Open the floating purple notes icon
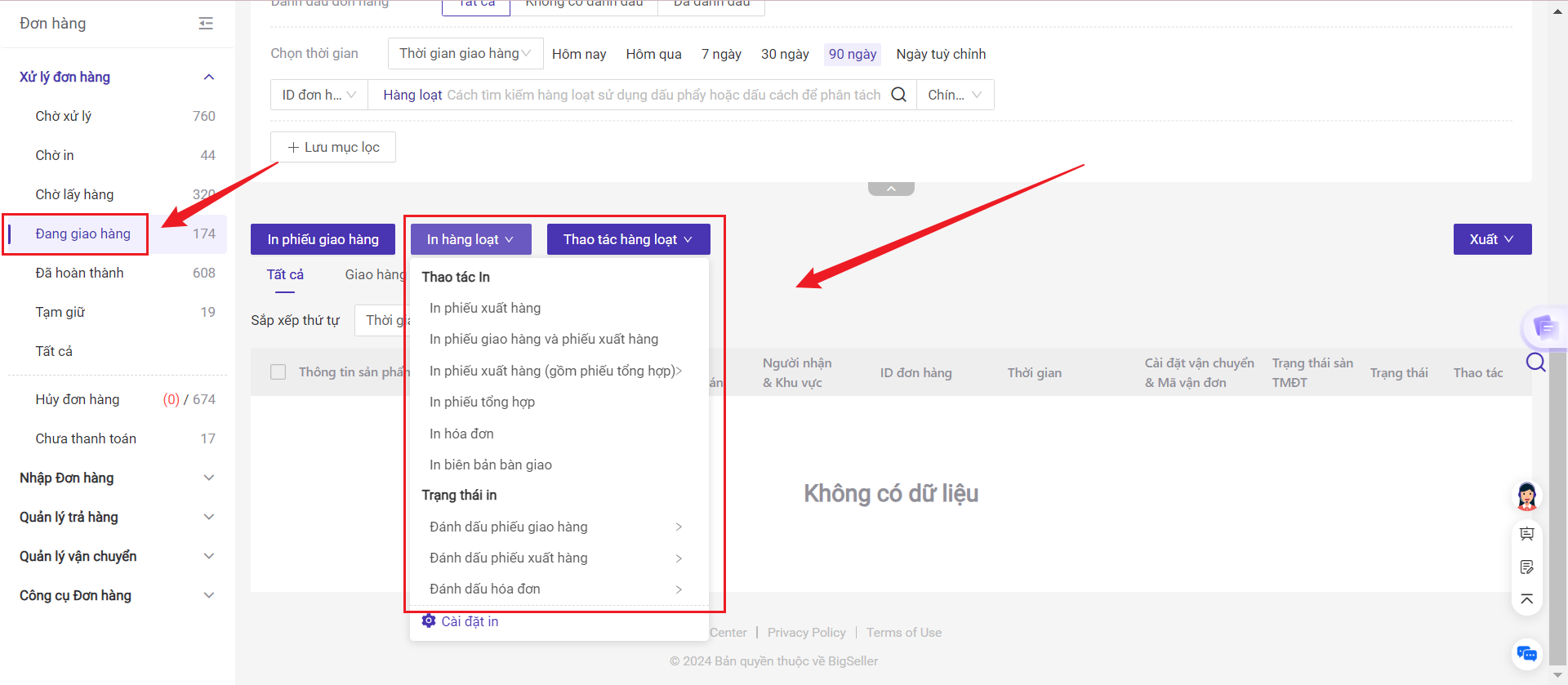The width and height of the screenshot is (1568, 685). pos(1543,327)
